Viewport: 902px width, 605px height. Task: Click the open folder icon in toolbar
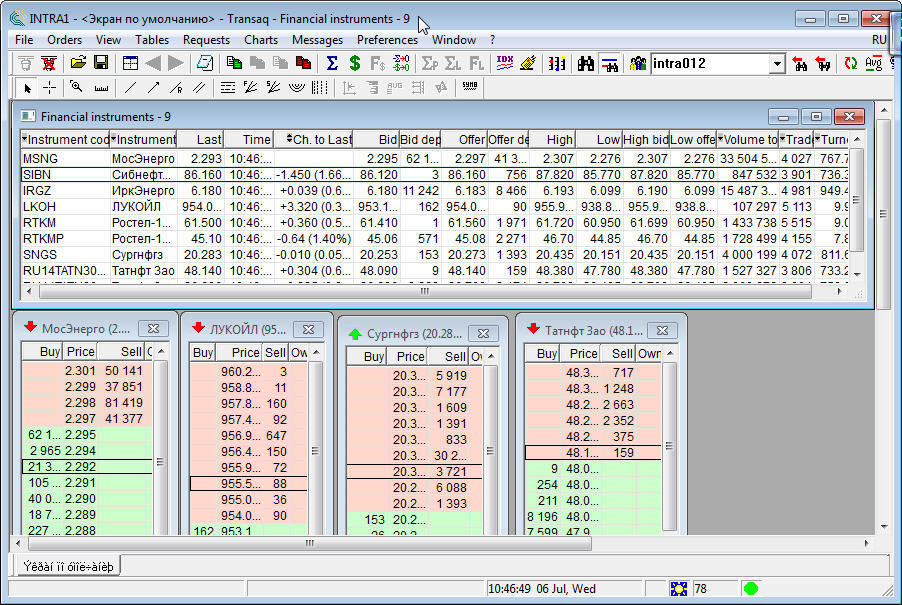[x=78, y=63]
